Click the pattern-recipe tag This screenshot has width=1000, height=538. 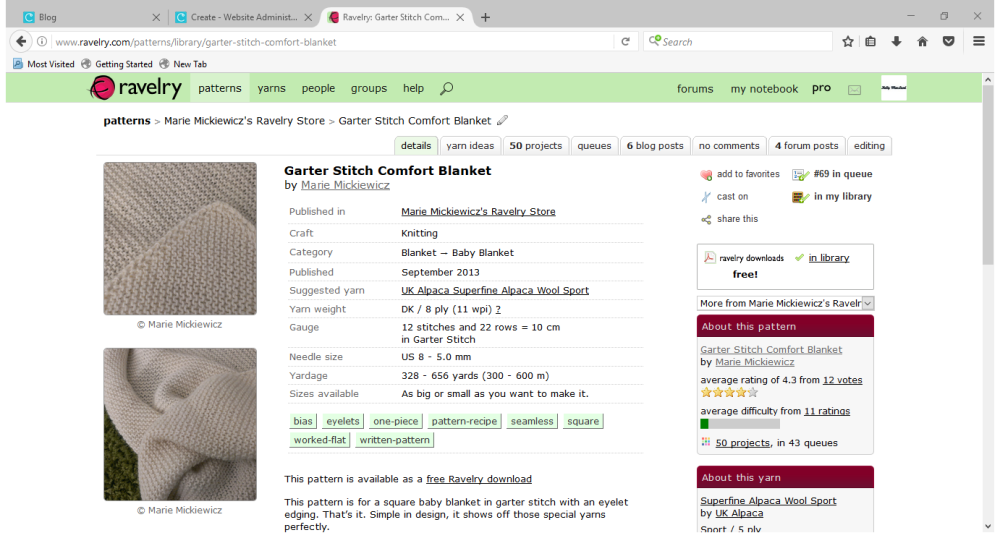coord(464,421)
